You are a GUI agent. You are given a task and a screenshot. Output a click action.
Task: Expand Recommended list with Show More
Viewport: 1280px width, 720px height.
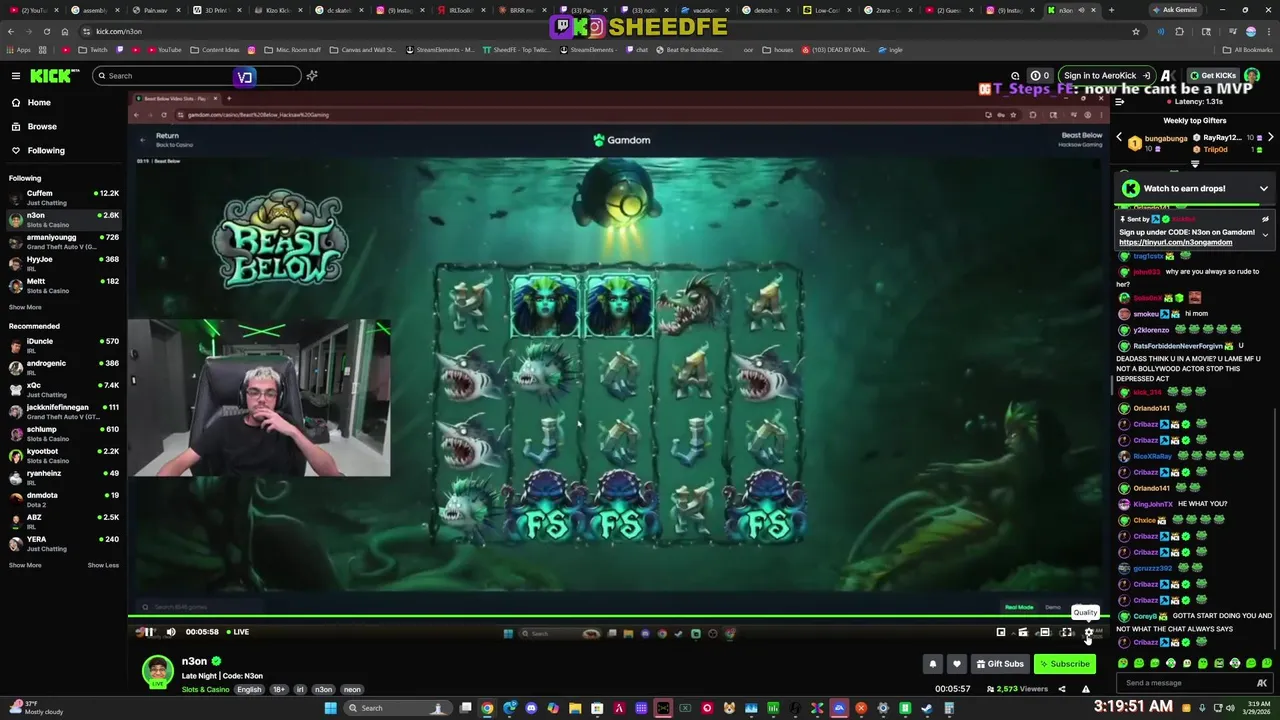pyautogui.click(x=25, y=566)
